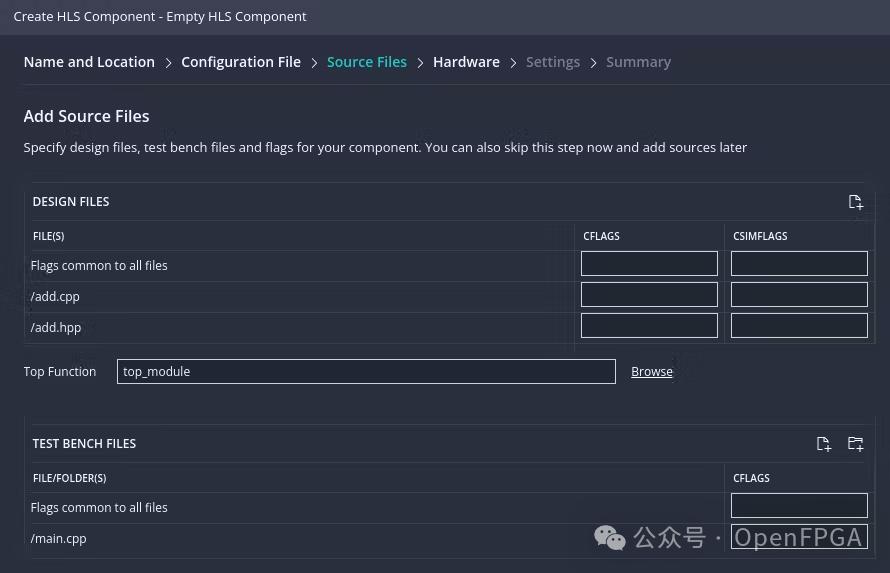890x573 pixels.
Task: Click CSIMFLAGS field for common flags
Action: point(799,264)
